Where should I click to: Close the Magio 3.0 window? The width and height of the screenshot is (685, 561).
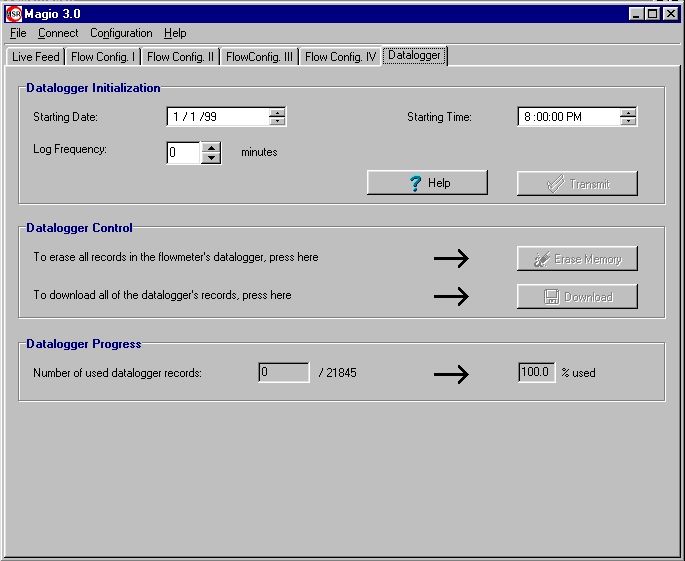[671, 14]
